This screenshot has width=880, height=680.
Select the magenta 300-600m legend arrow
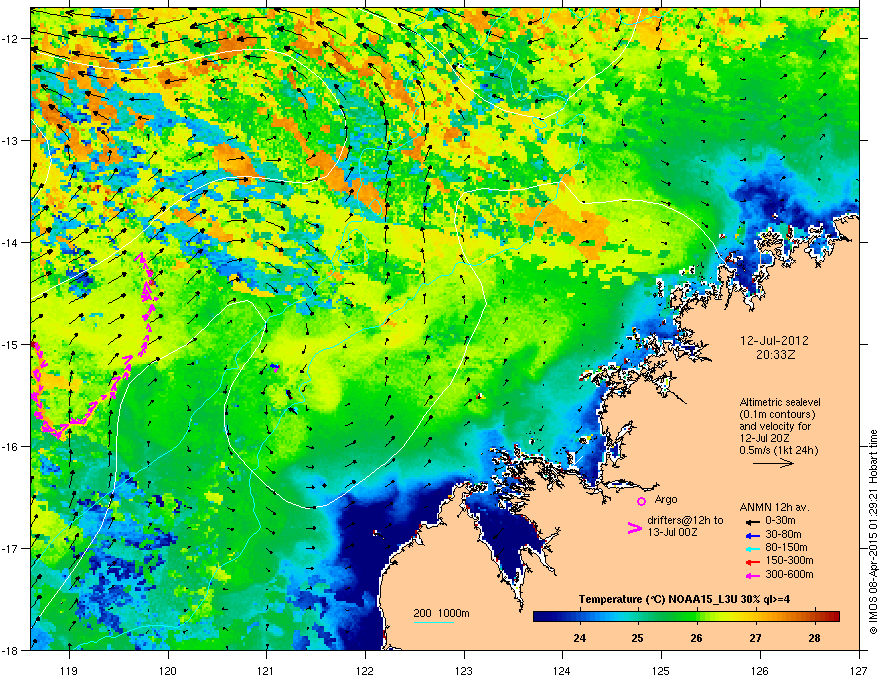752,574
